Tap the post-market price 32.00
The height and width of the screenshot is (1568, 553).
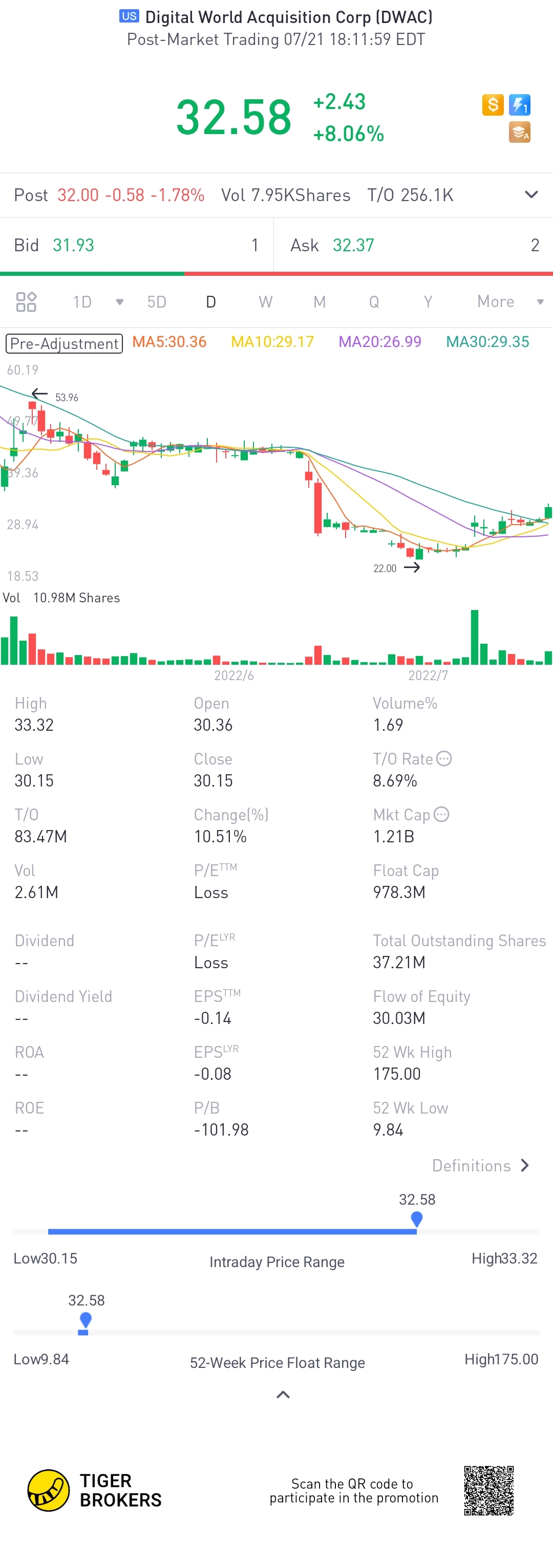(x=78, y=195)
